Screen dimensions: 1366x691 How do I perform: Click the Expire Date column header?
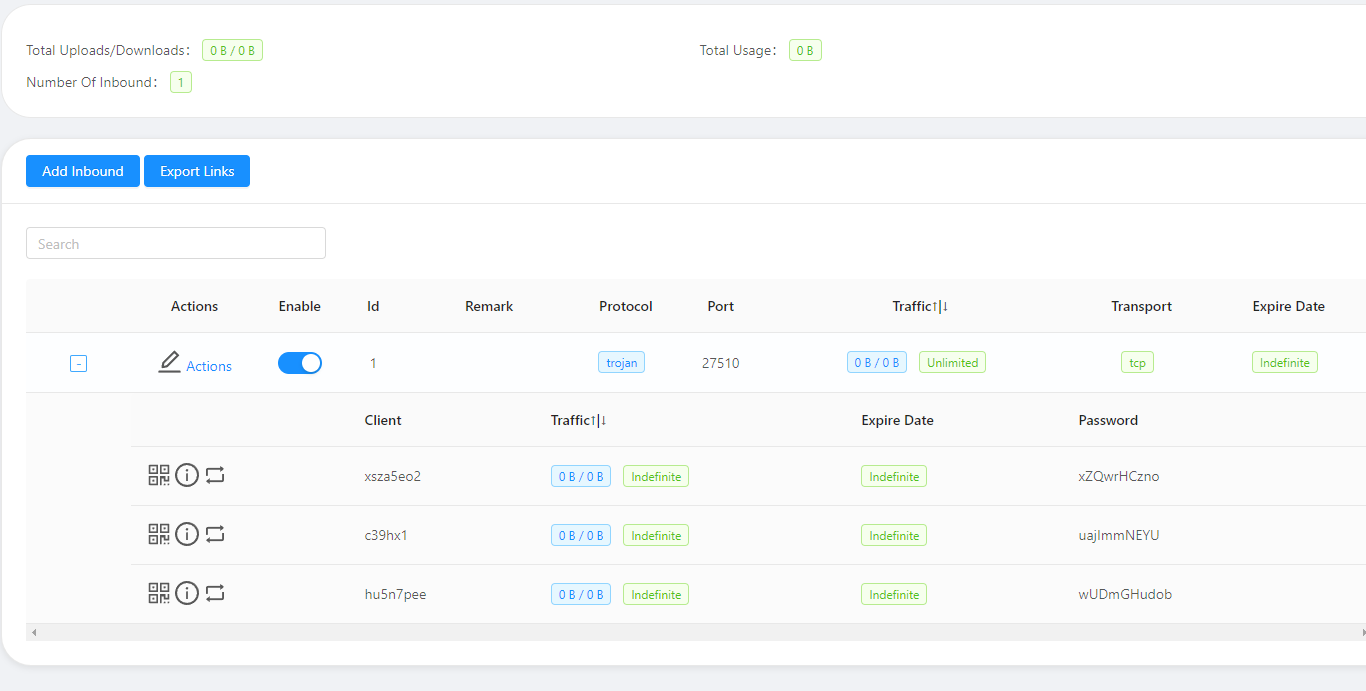point(1288,306)
